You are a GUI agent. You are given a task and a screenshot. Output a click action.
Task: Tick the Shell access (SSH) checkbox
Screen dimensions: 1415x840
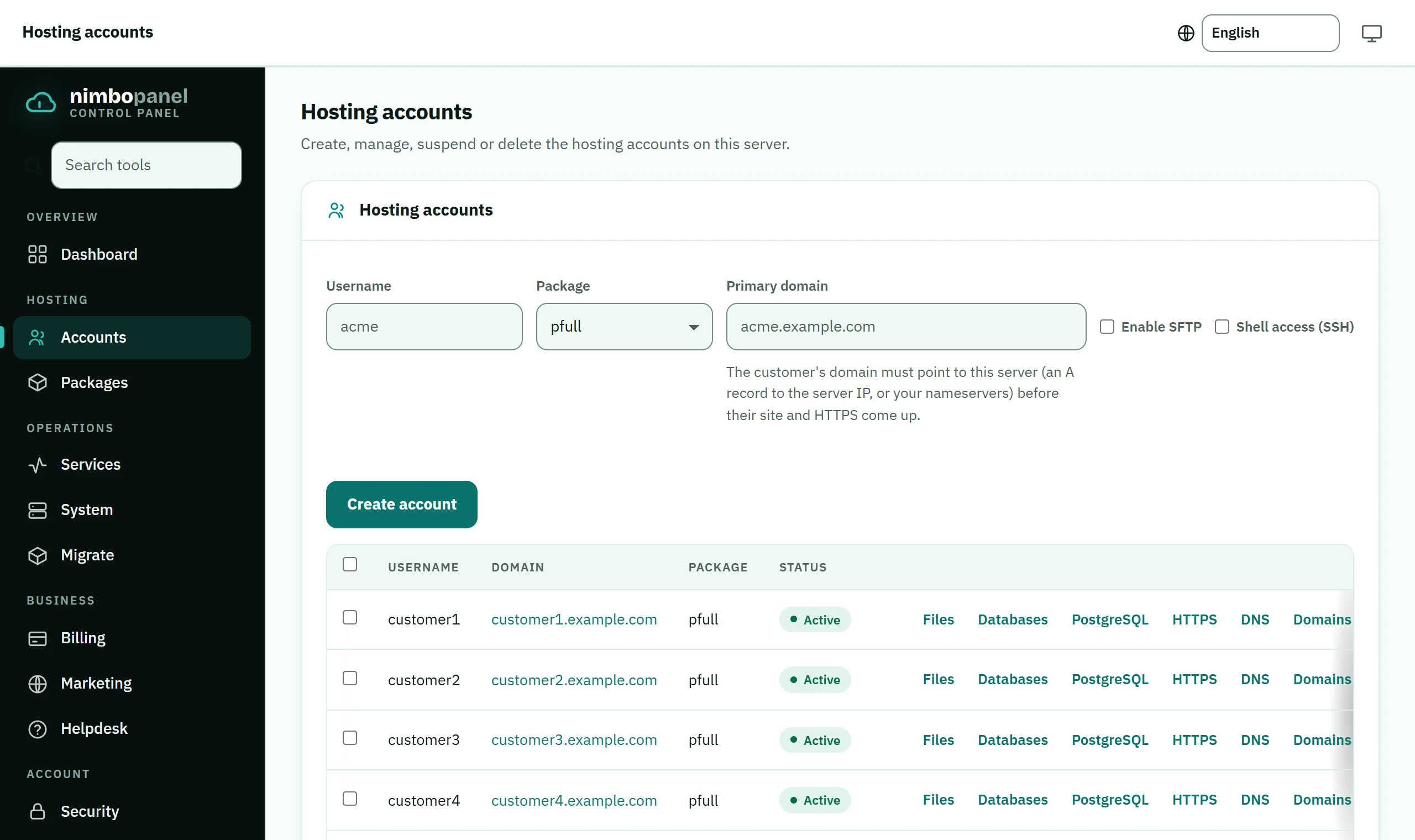coord(1222,327)
